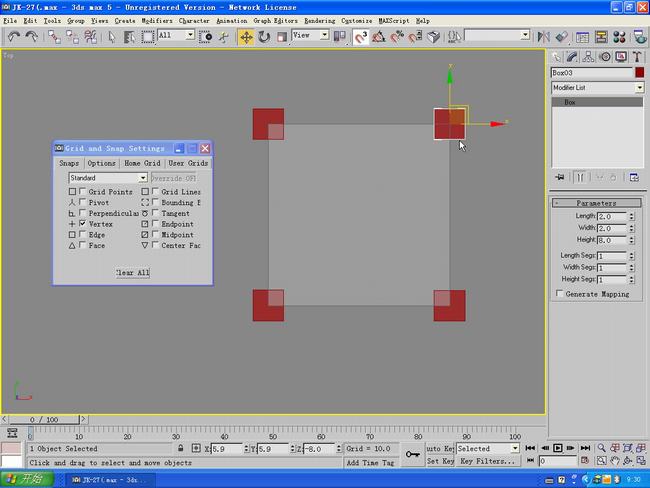Enable the Endpoint snap checkbox

155,223
